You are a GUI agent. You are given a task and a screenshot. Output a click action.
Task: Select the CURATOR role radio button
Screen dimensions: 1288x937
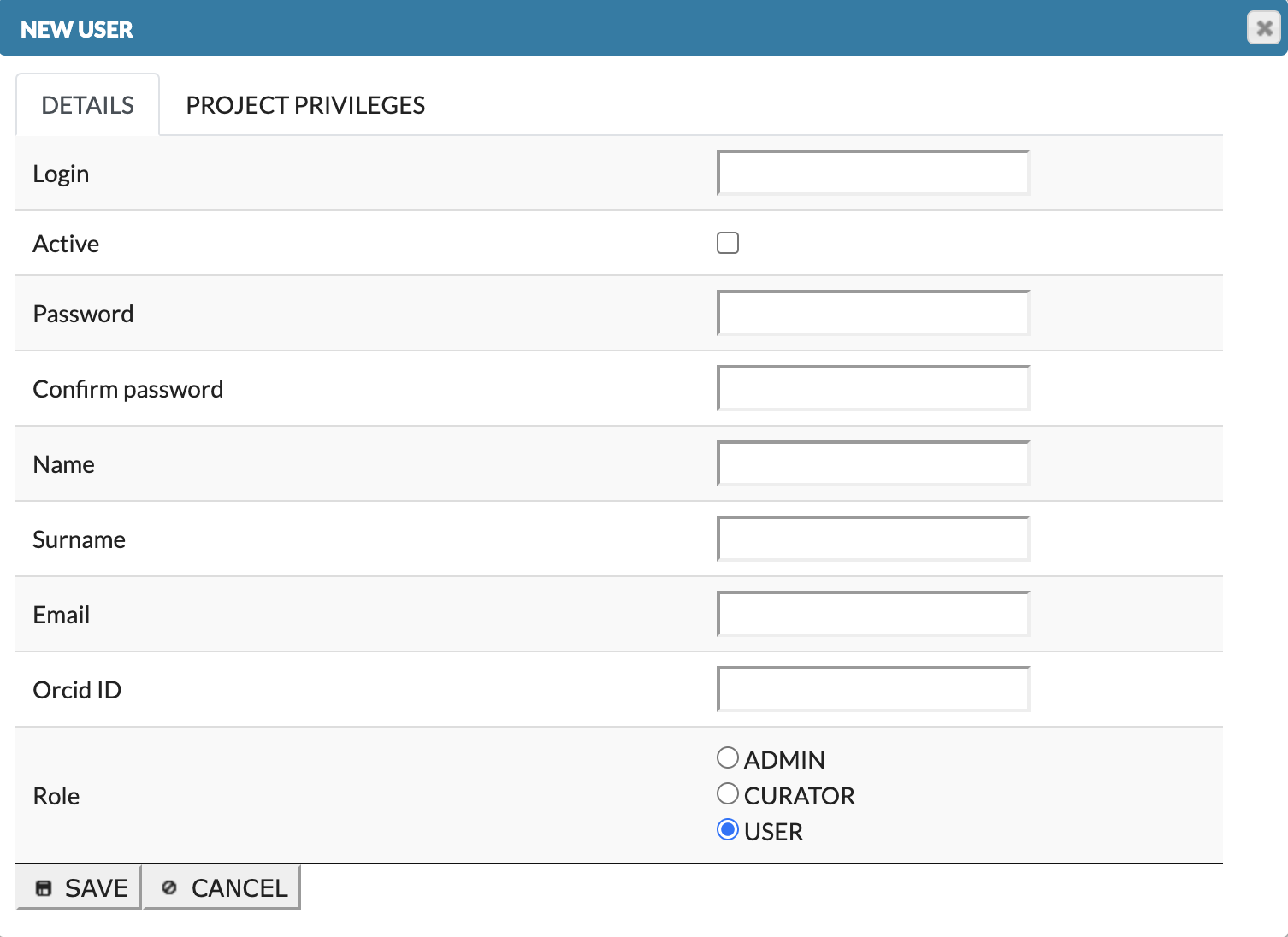728,794
